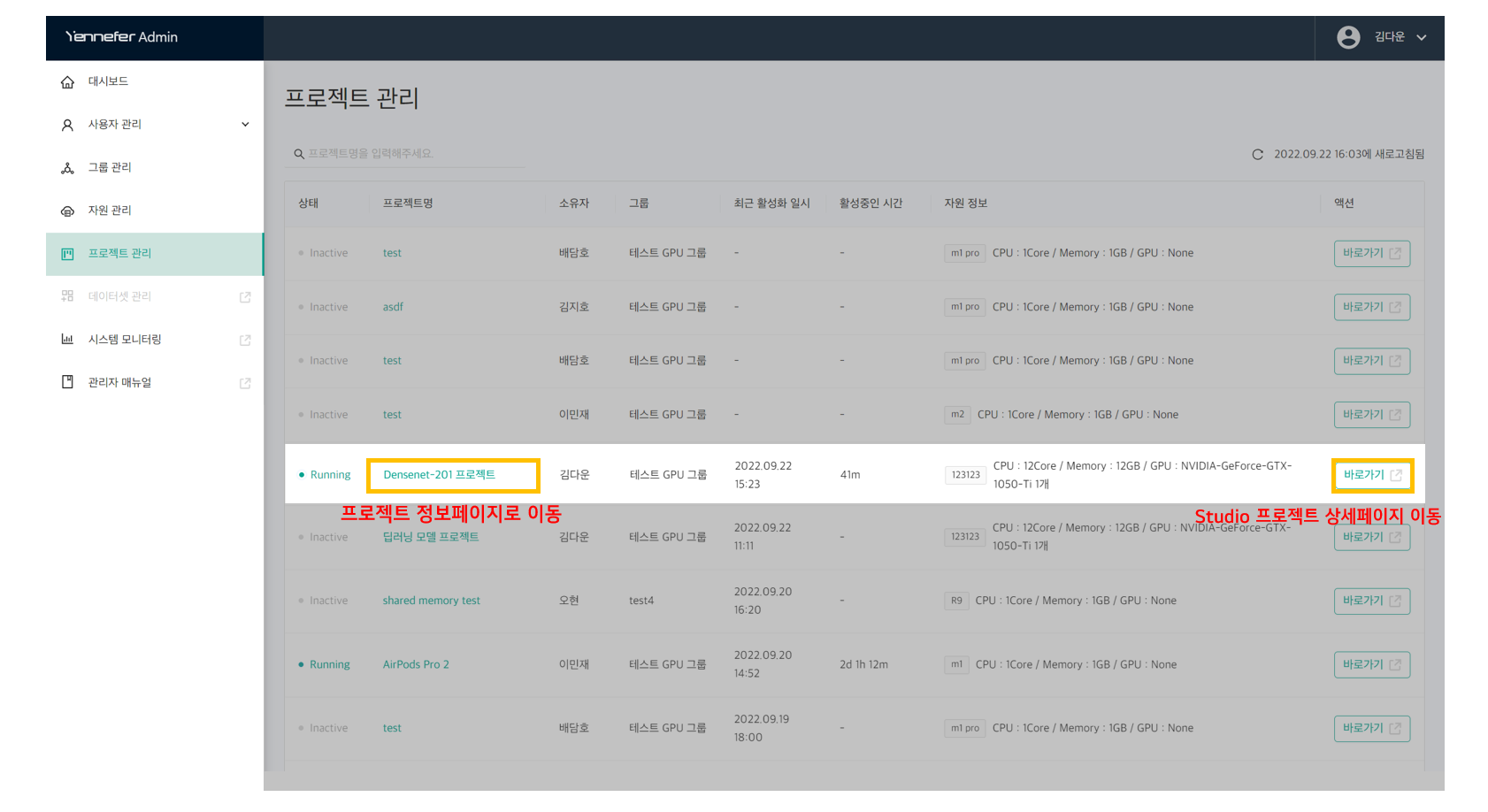Open the Densenet-201 project link
The height and width of the screenshot is (812, 1488).
[439, 475]
